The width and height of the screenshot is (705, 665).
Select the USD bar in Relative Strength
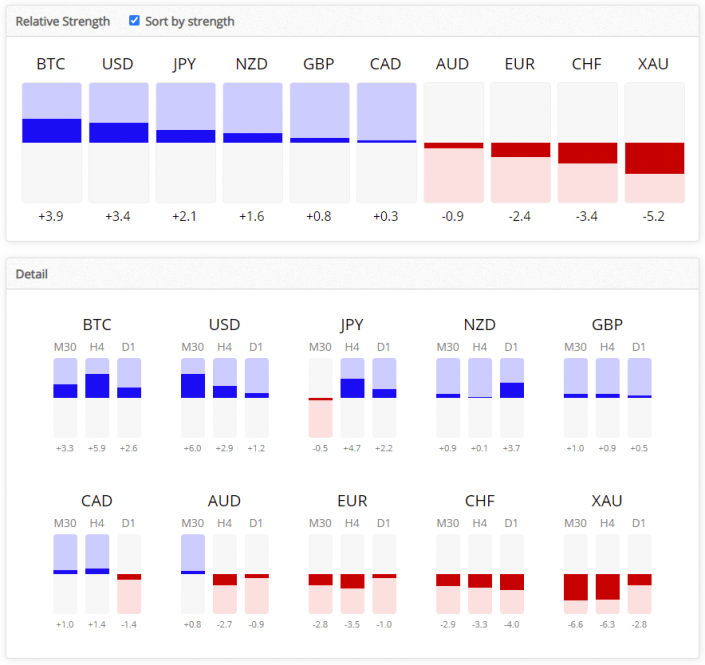tap(118, 142)
